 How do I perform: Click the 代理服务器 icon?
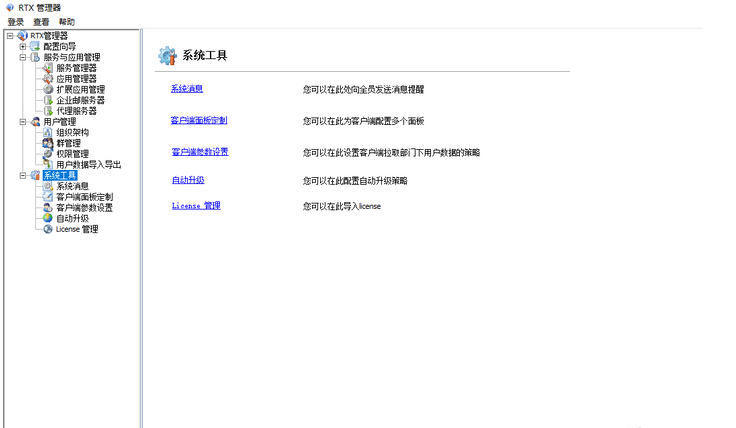pyautogui.click(x=47, y=111)
